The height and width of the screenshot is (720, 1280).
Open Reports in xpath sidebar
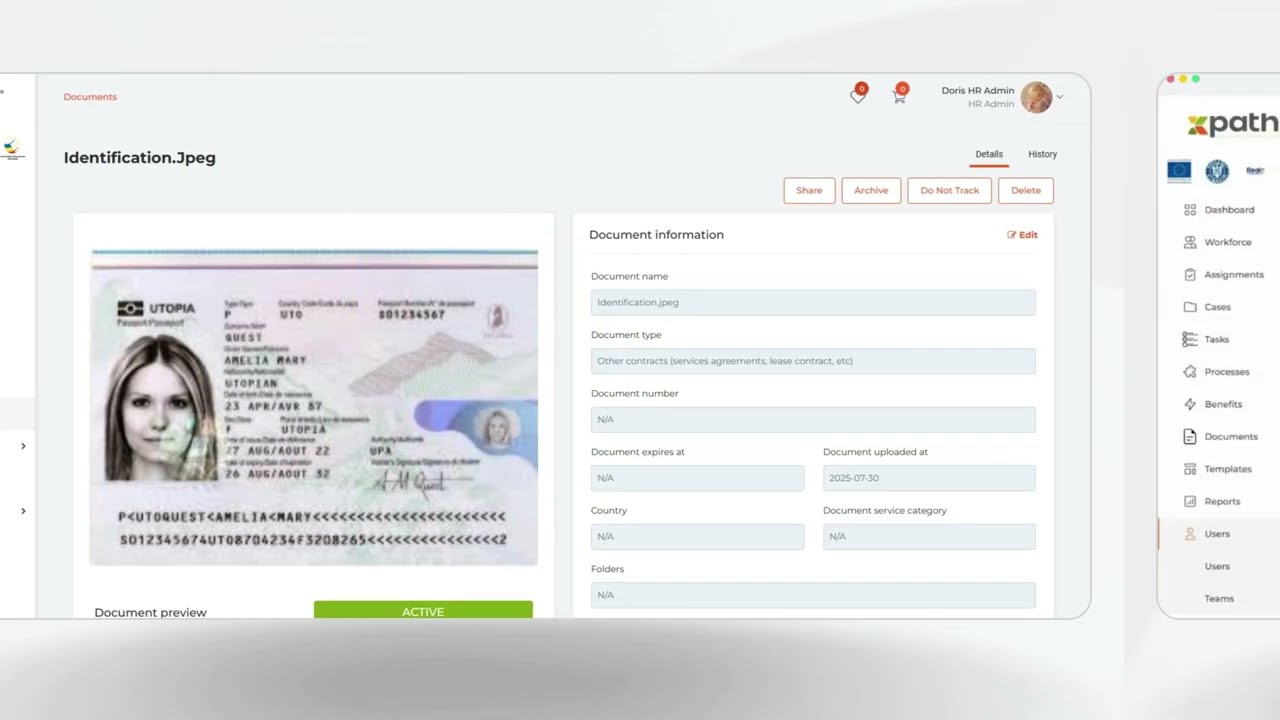pyautogui.click(x=1222, y=501)
